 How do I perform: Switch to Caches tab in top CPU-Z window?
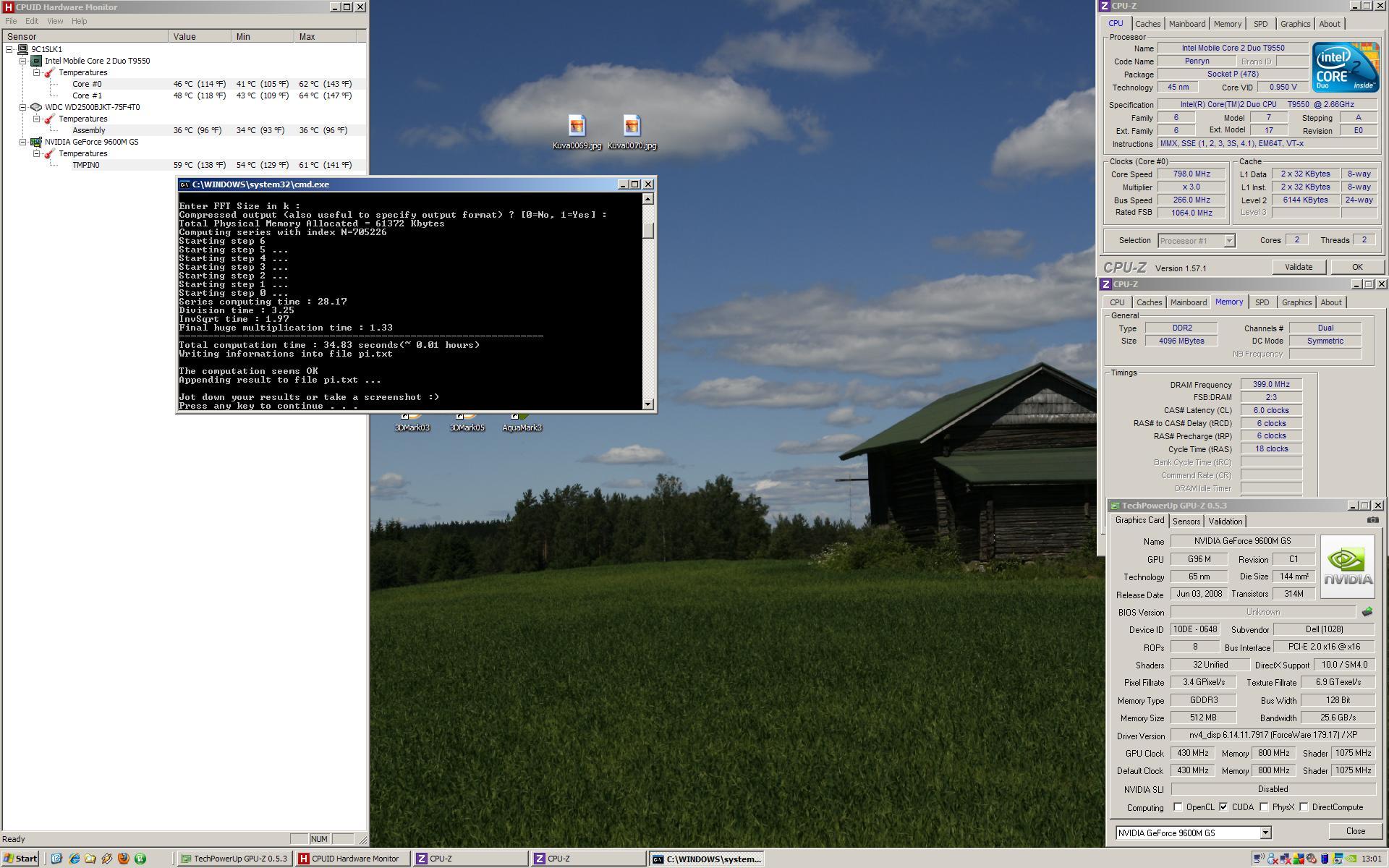pyautogui.click(x=1147, y=24)
